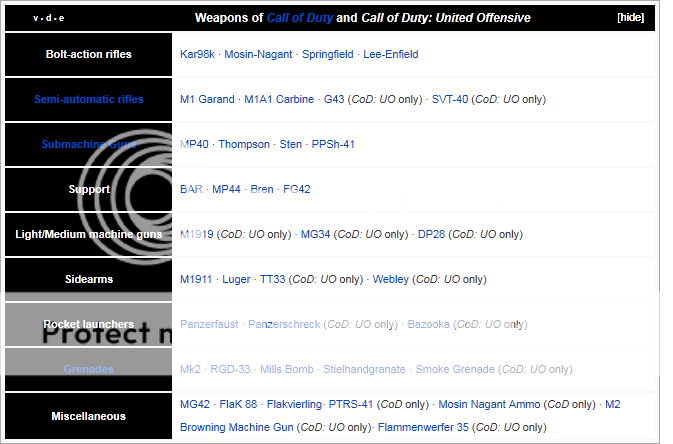
Task: Open the Mosin-Nagant weapon link
Action: coord(258,54)
